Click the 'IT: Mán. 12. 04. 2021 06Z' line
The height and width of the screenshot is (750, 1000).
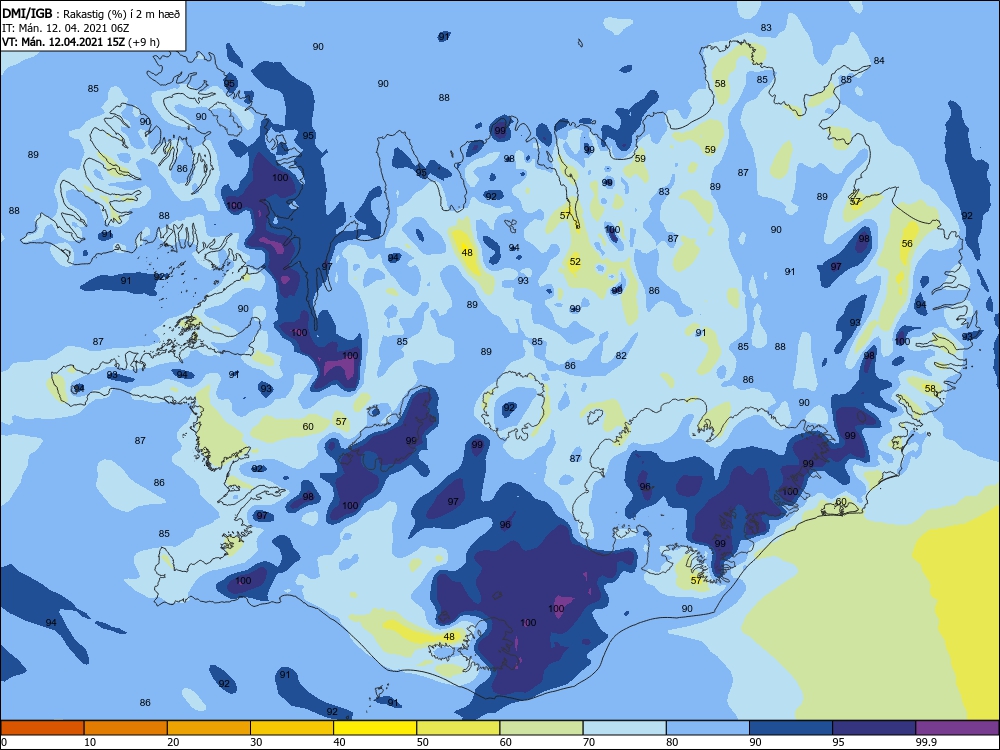coord(66,28)
